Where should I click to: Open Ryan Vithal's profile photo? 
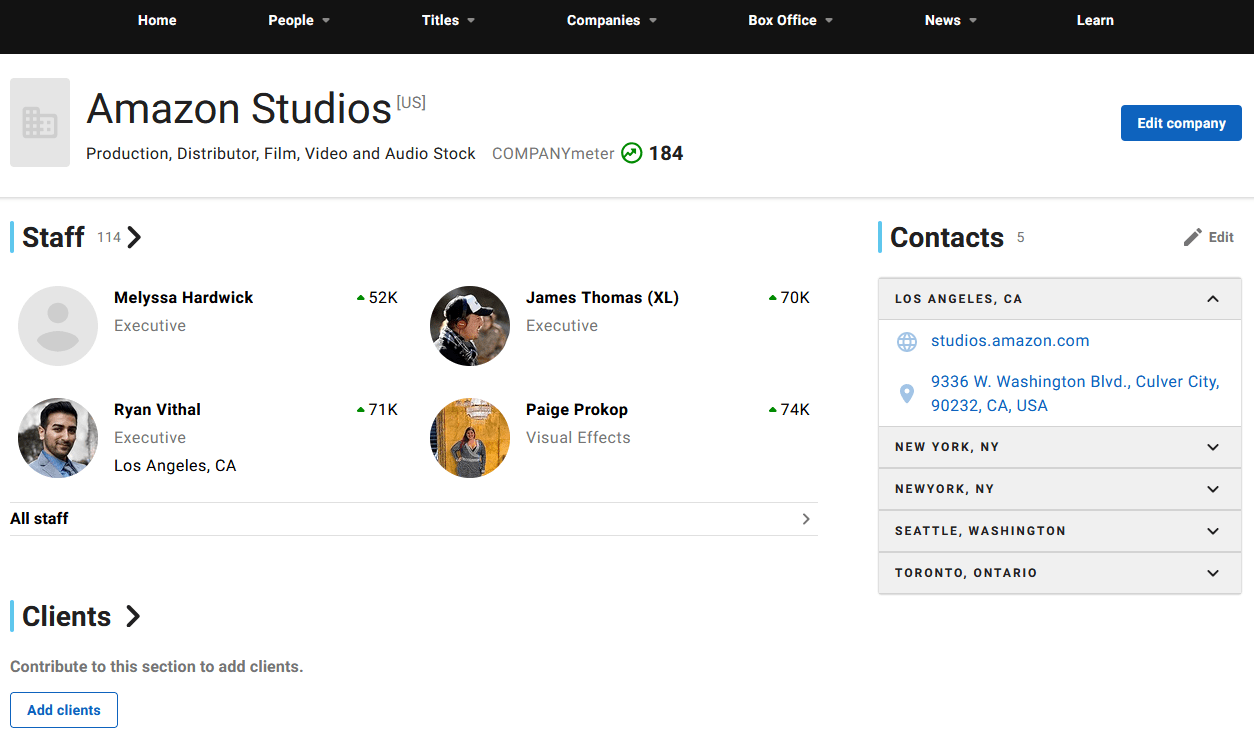tap(58, 438)
